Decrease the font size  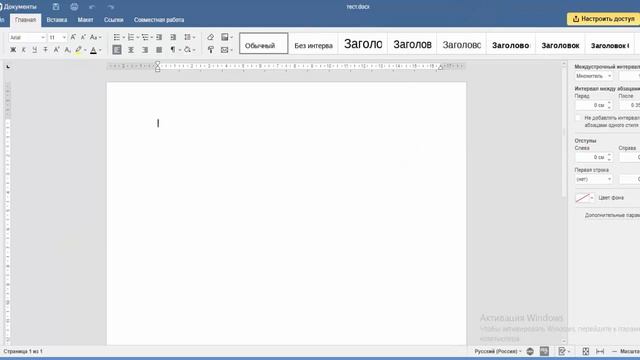click(x=83, y=37)
